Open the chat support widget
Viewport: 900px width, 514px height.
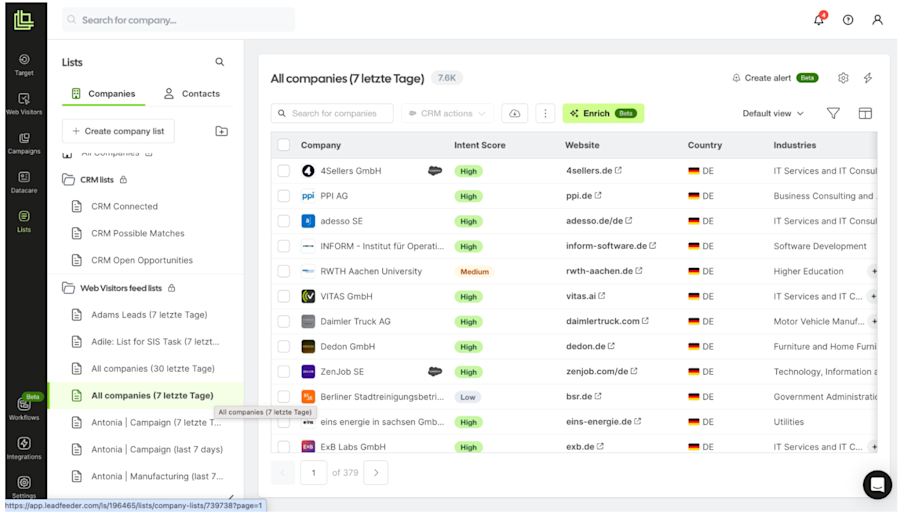pyautogui.click(x=877, y=485)
